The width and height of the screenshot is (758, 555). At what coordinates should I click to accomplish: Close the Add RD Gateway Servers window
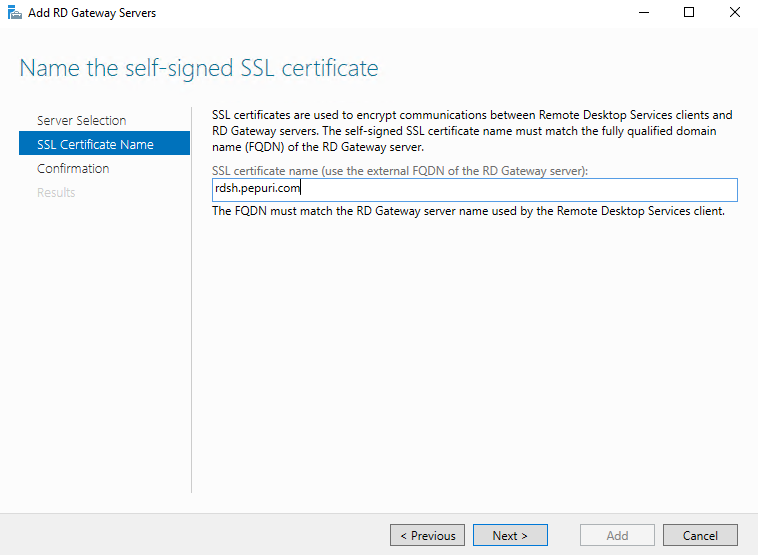click(x=735, y=13)
